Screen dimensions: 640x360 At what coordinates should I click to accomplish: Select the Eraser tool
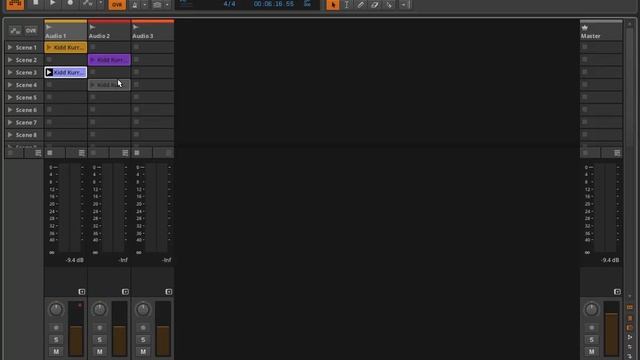pos(375,4)
